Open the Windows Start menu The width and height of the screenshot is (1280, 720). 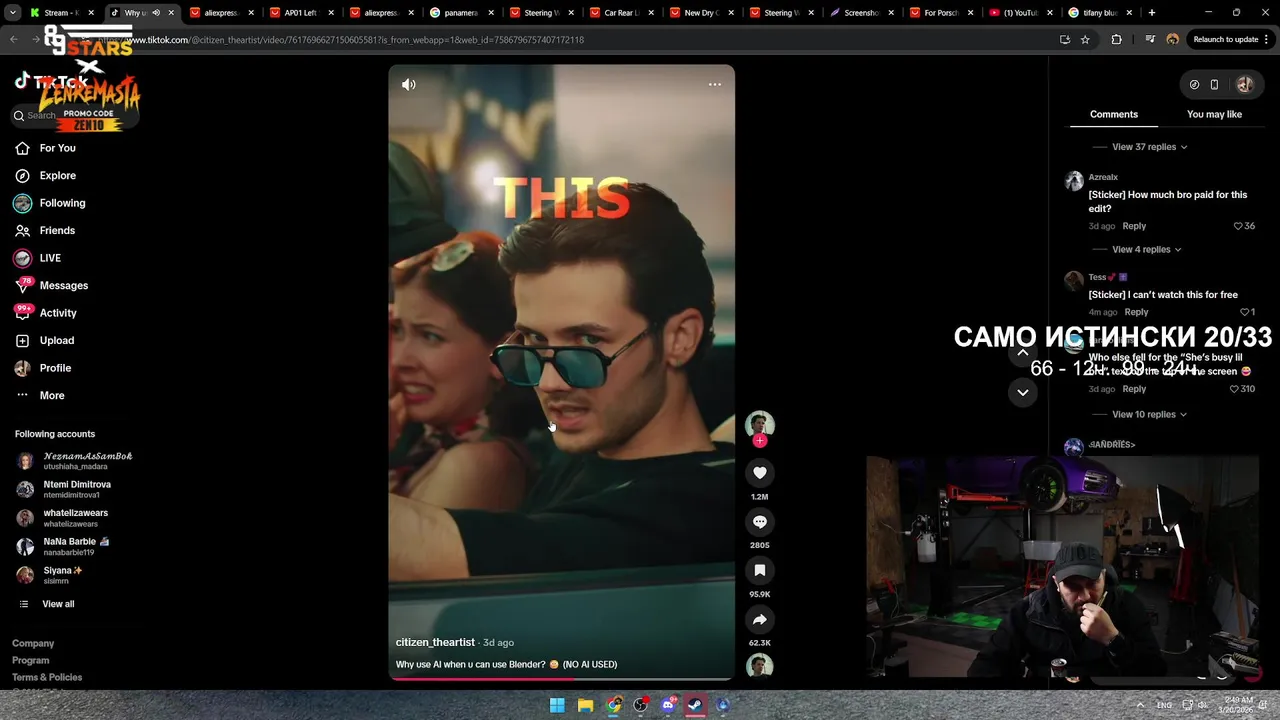click(557, 705)
